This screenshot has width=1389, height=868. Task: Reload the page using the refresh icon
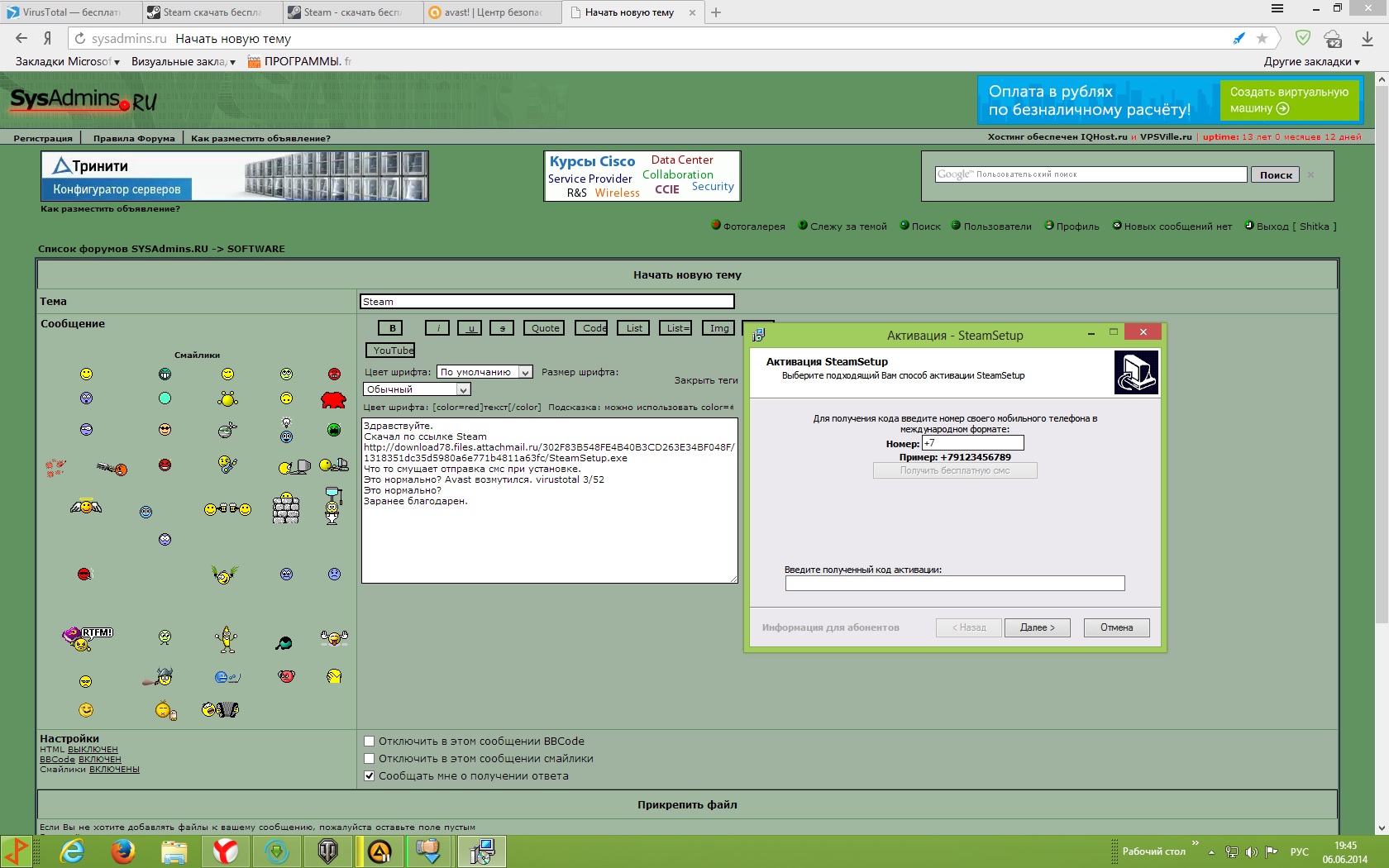(x=80, y=38)
